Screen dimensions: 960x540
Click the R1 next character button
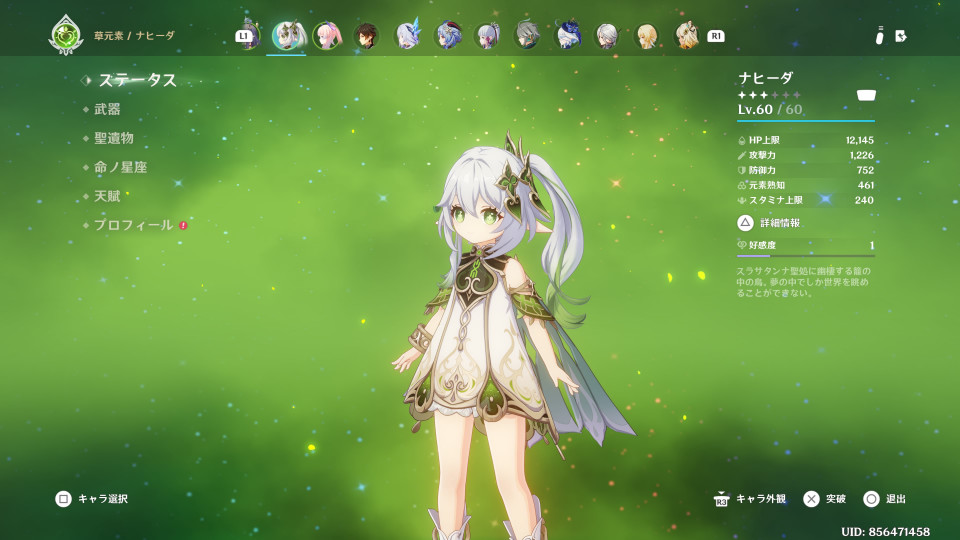(x=716, y=36)
